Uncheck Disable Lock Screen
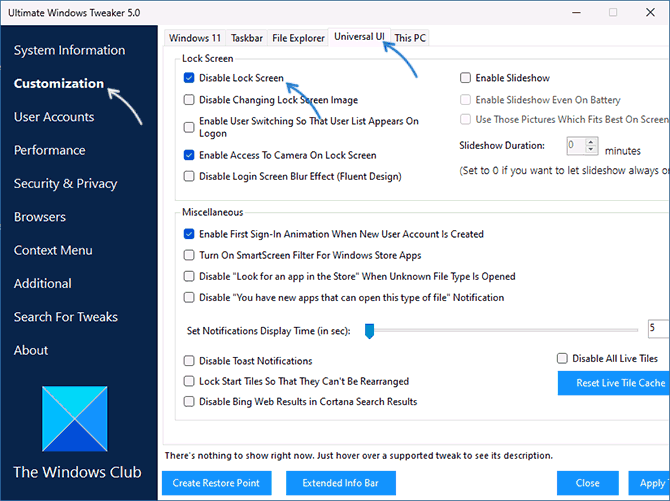The image size is (670, 501). (x=189, y=78)
